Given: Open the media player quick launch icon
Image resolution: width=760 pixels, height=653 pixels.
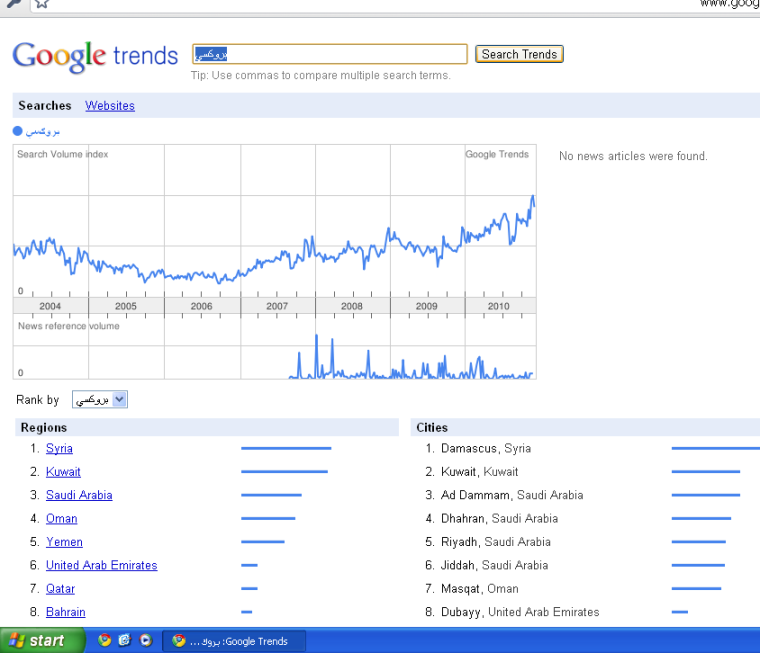Looking at the screenshot, I should (146, 641).
